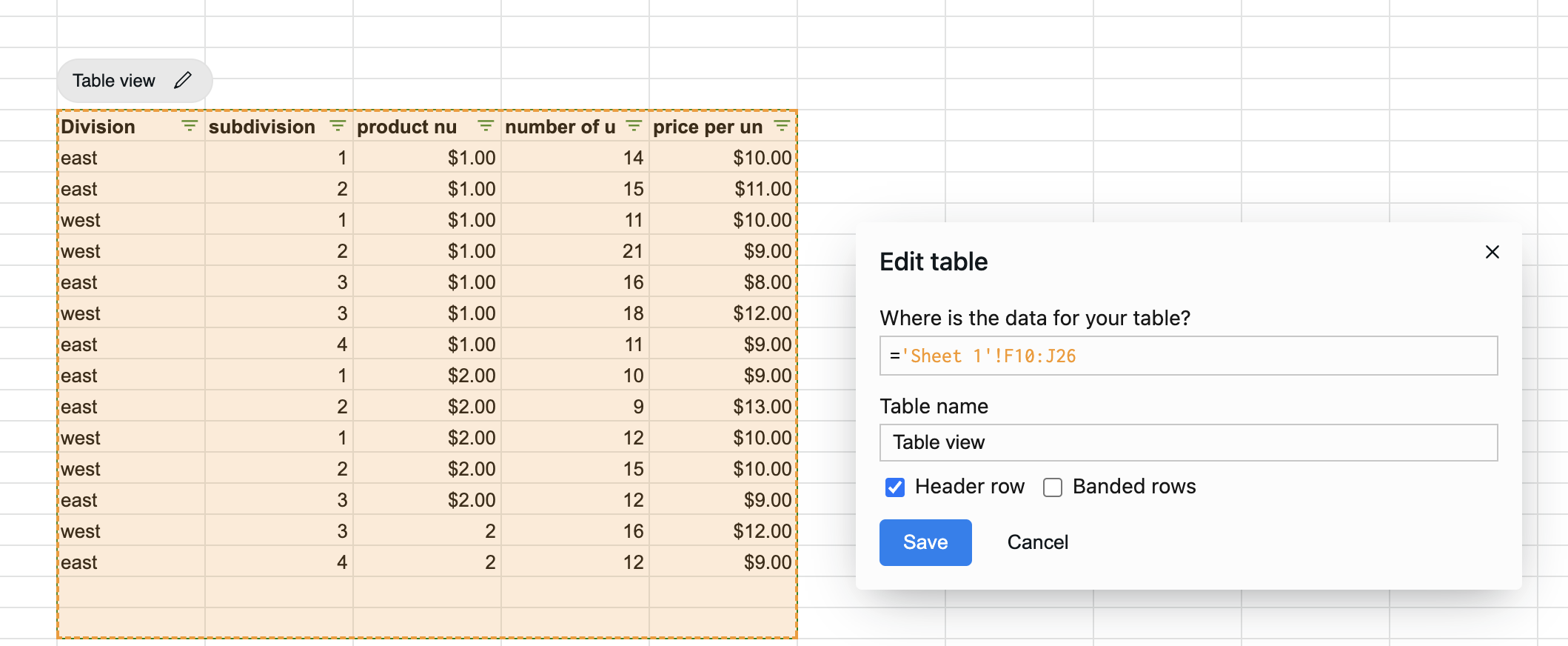This screenshot has height=646, width=1568.
Task: Click the Table name text field
Action: (1187, 442)
